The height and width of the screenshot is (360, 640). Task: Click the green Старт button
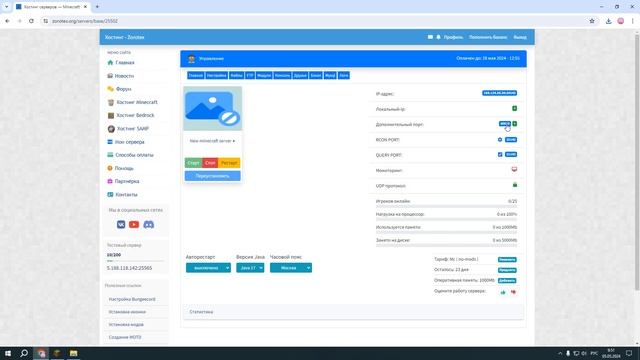[193, 163]
